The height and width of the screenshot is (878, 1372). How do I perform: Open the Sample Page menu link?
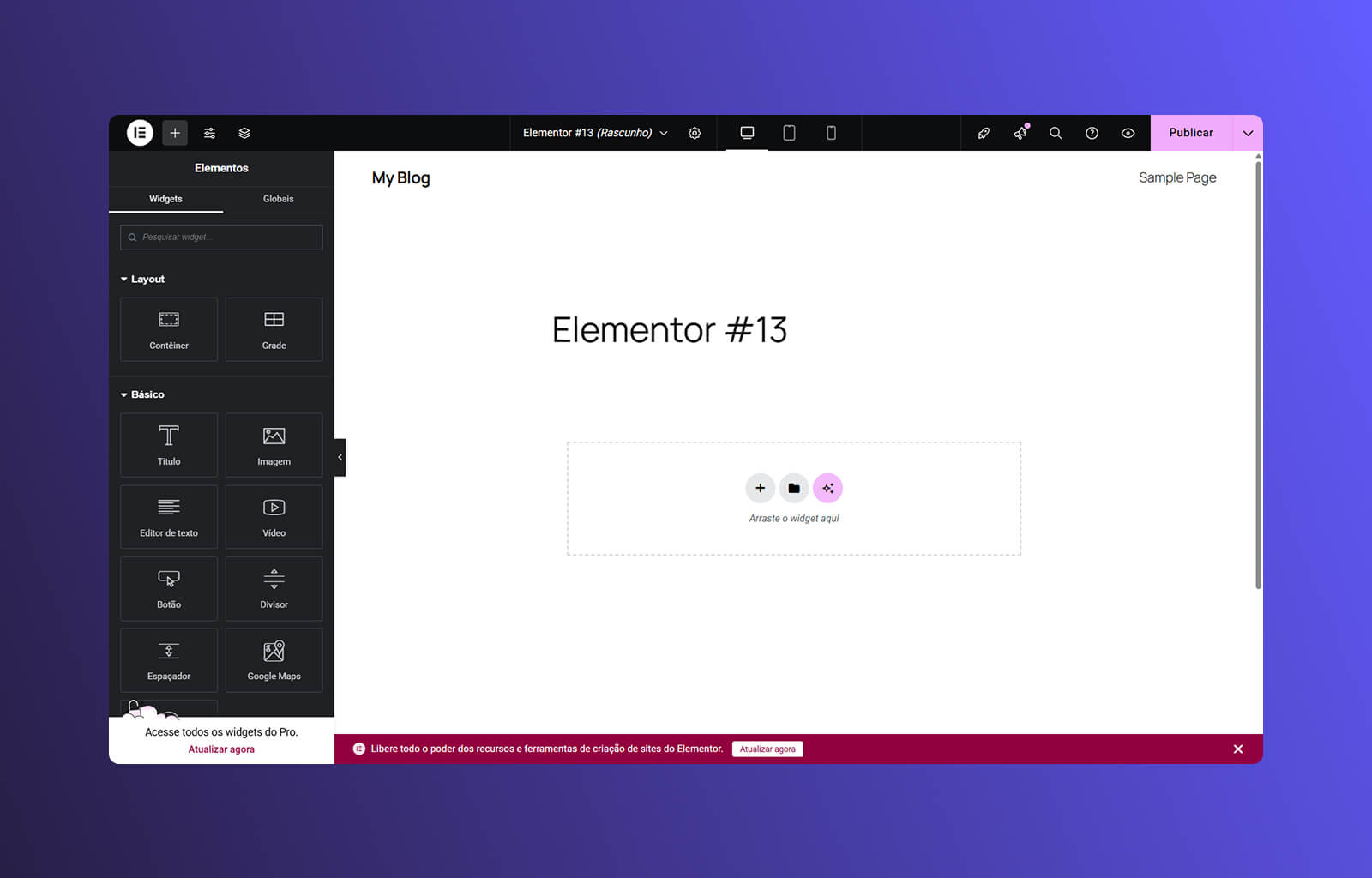click(1177, 177)
